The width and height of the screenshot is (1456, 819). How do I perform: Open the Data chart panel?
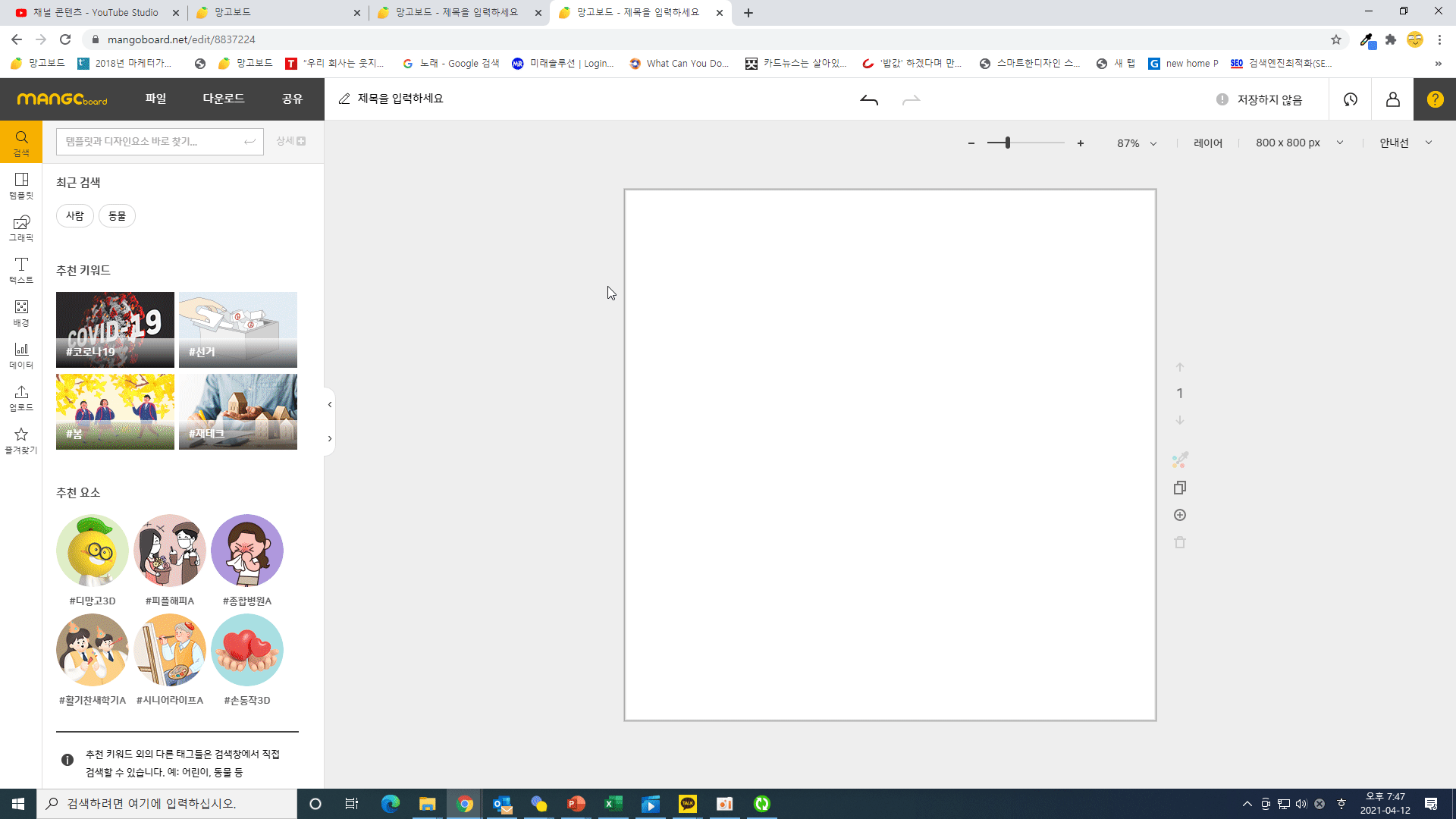(x=21, y=355)
